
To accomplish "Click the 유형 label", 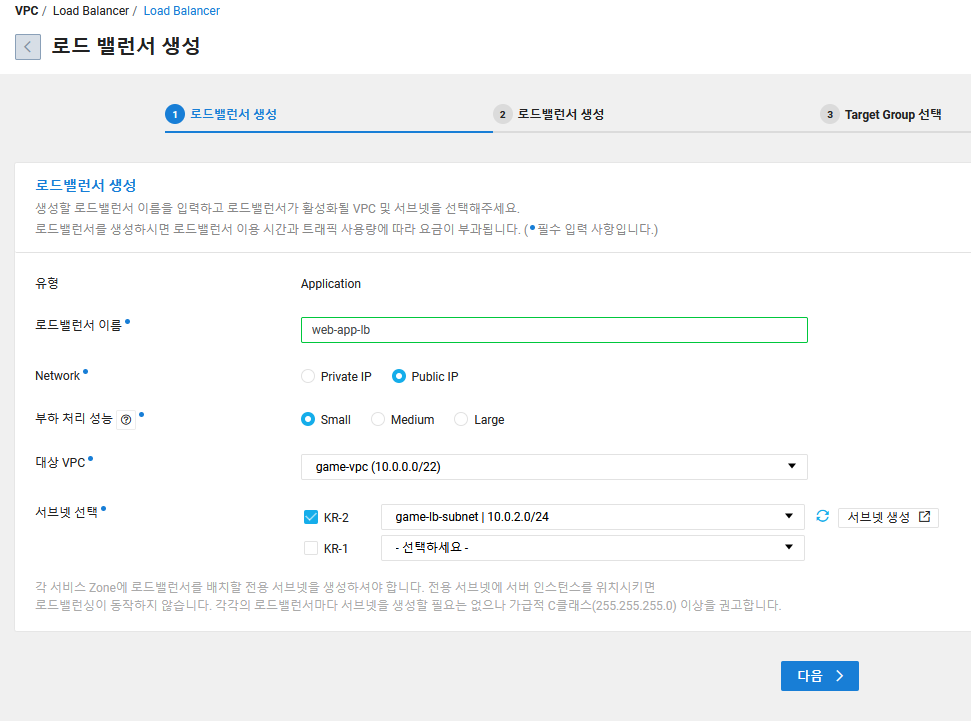I will tap(47, 283).
